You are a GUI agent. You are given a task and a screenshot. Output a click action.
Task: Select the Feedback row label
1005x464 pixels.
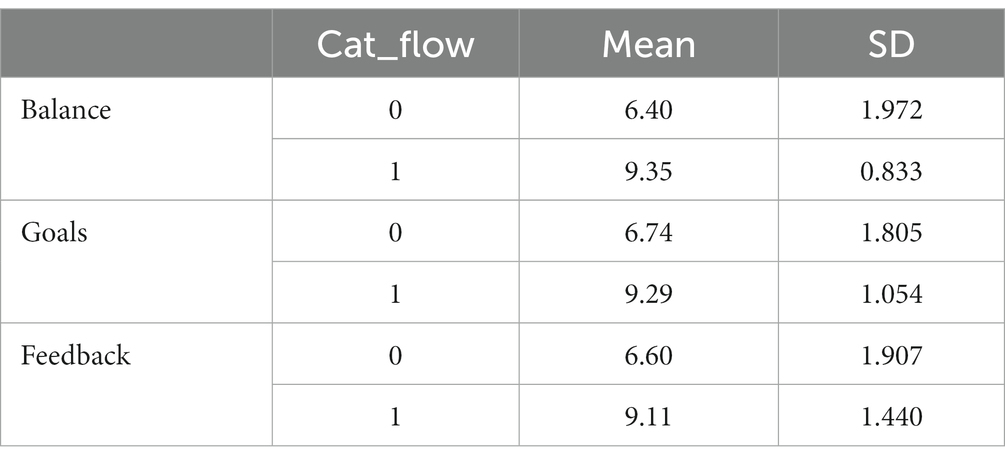(x=76, y=355)
